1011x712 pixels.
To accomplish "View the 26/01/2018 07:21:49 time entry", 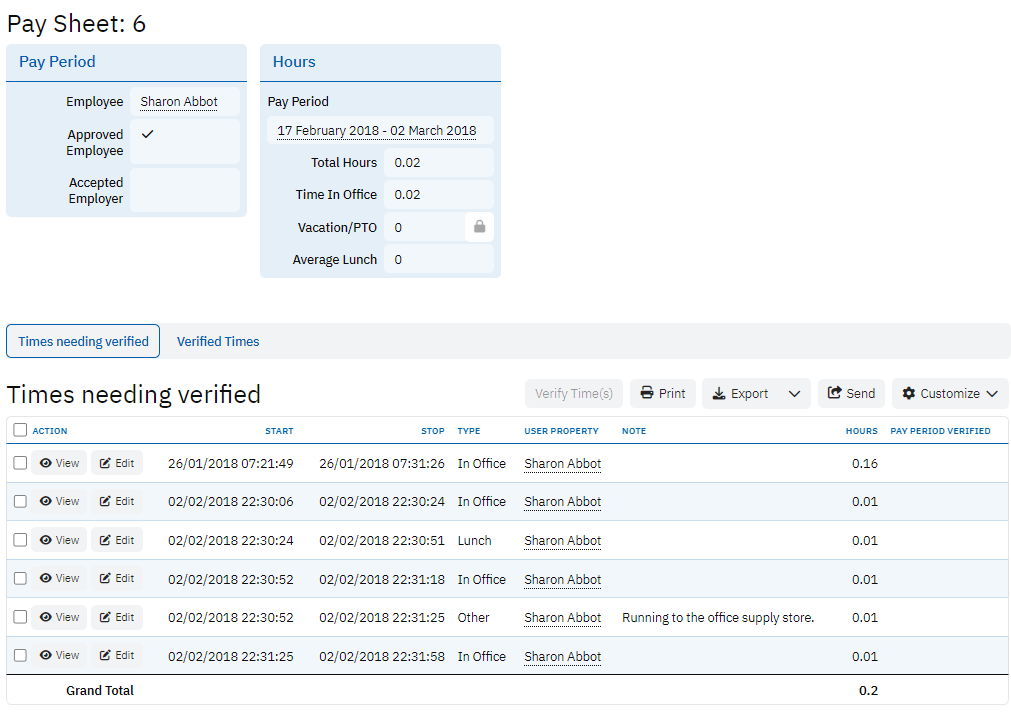I will click(59, 463).
